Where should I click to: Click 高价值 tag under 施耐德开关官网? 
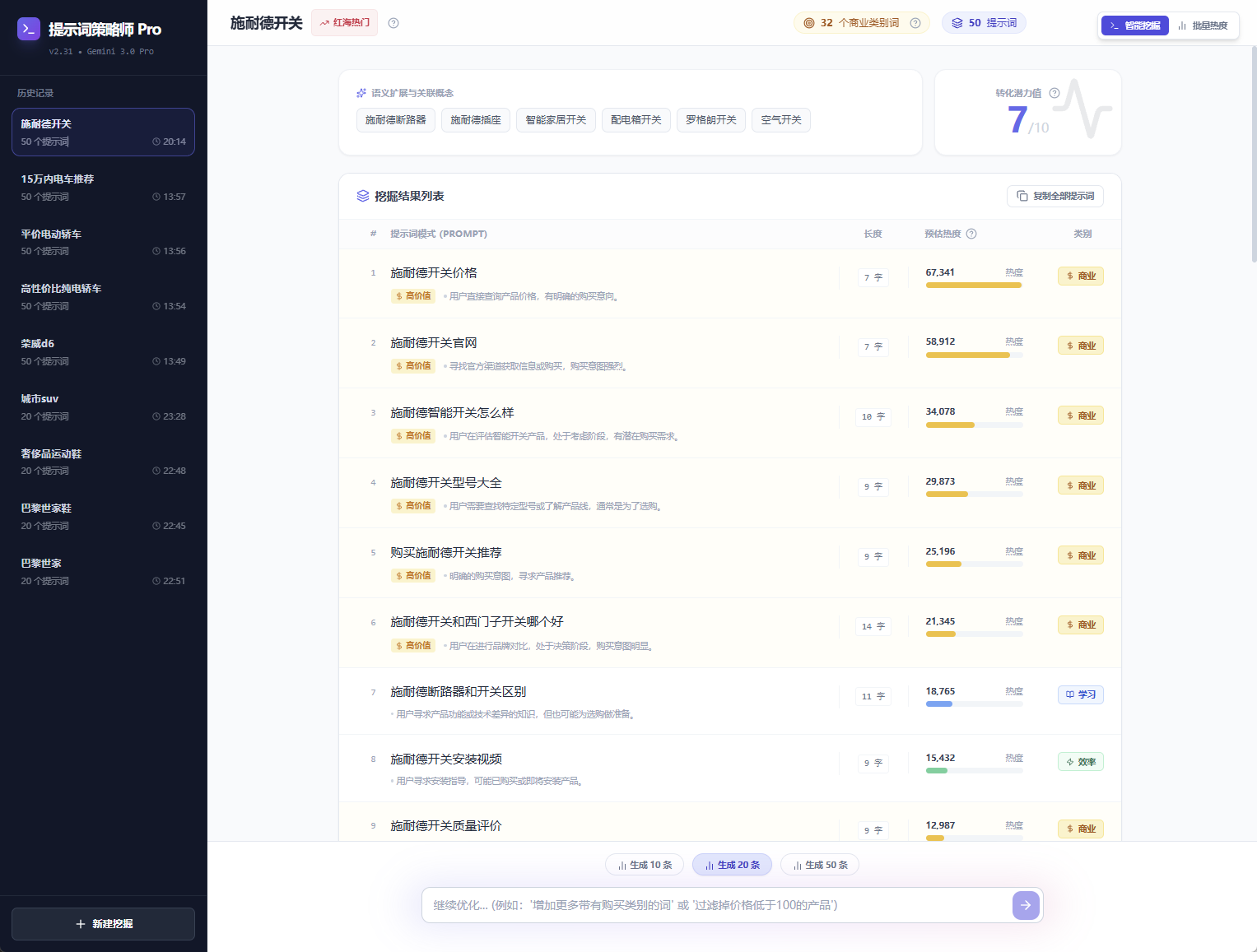click(x=413, y=366)
